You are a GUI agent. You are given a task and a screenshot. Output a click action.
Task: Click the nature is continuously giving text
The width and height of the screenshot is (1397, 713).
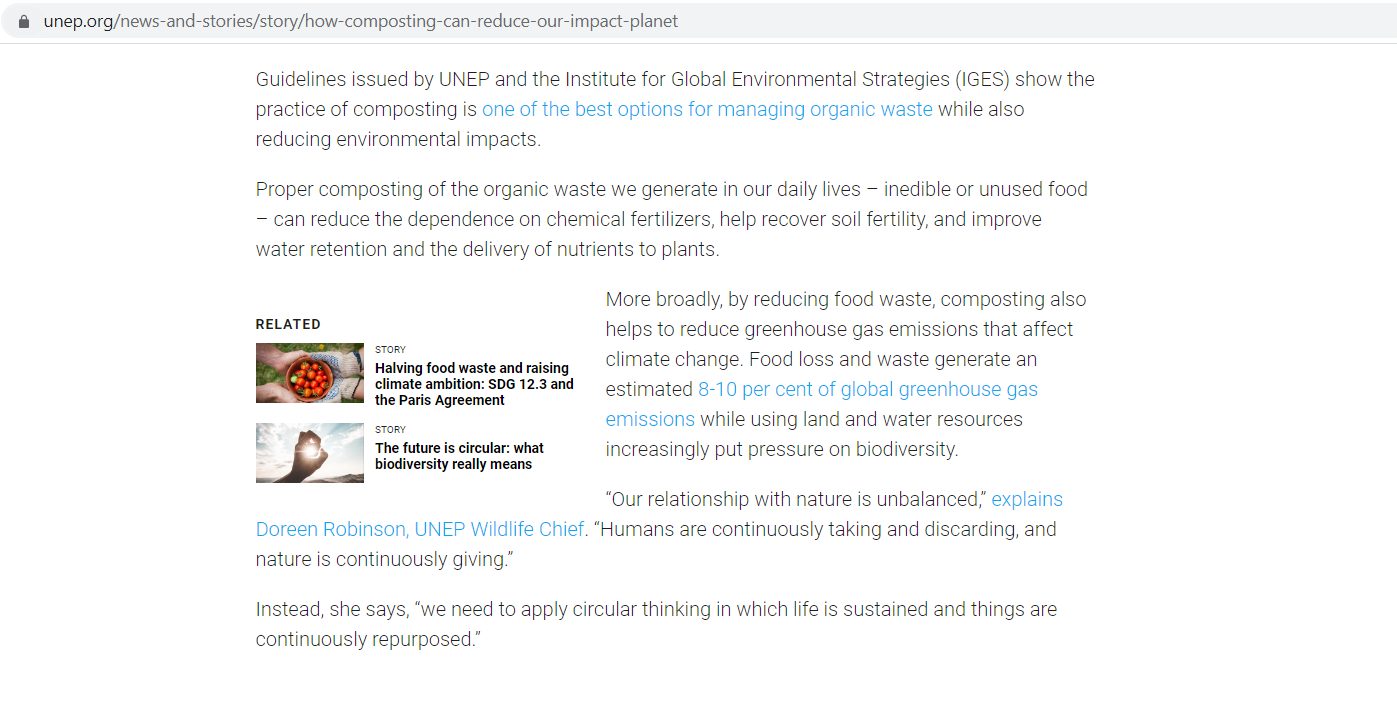coord(384,559)
